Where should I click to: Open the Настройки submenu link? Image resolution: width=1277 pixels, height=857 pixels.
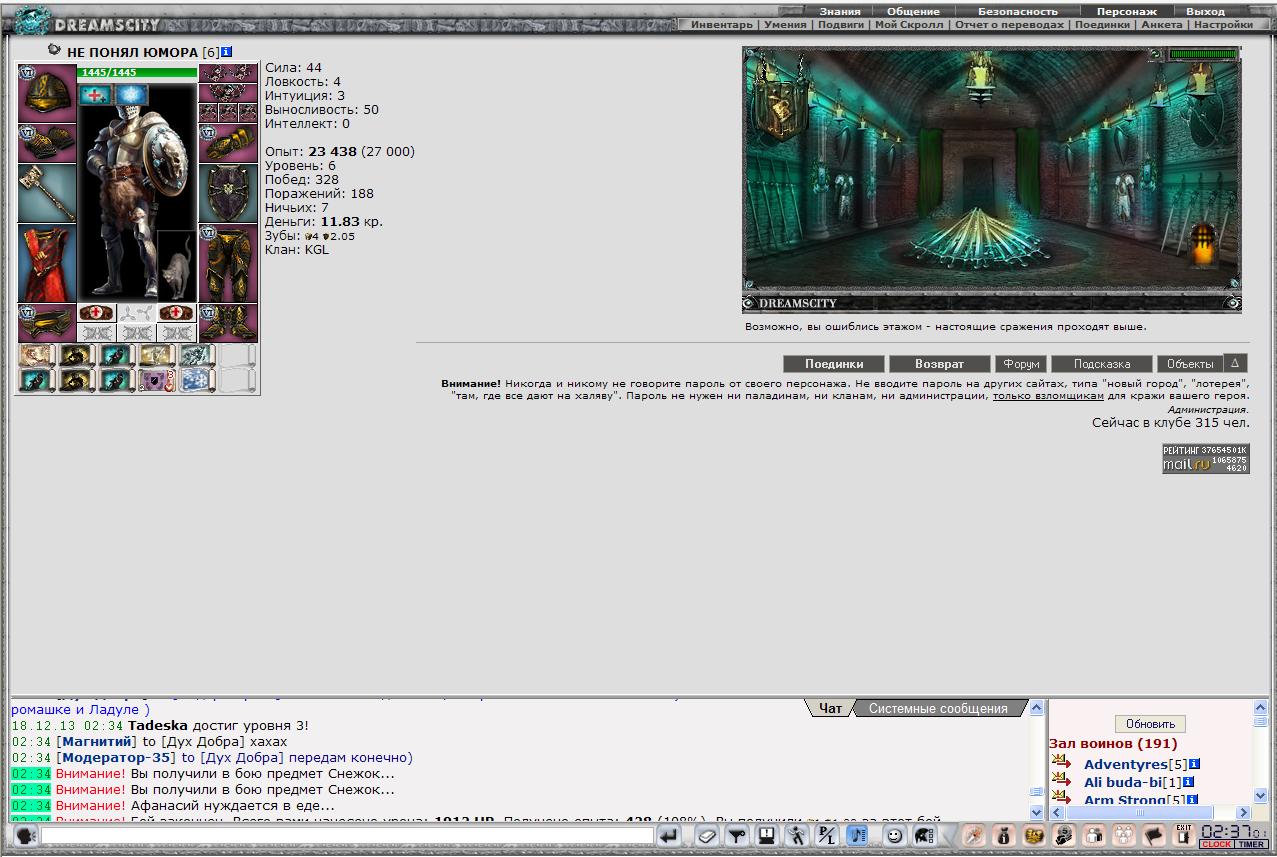1223,24
